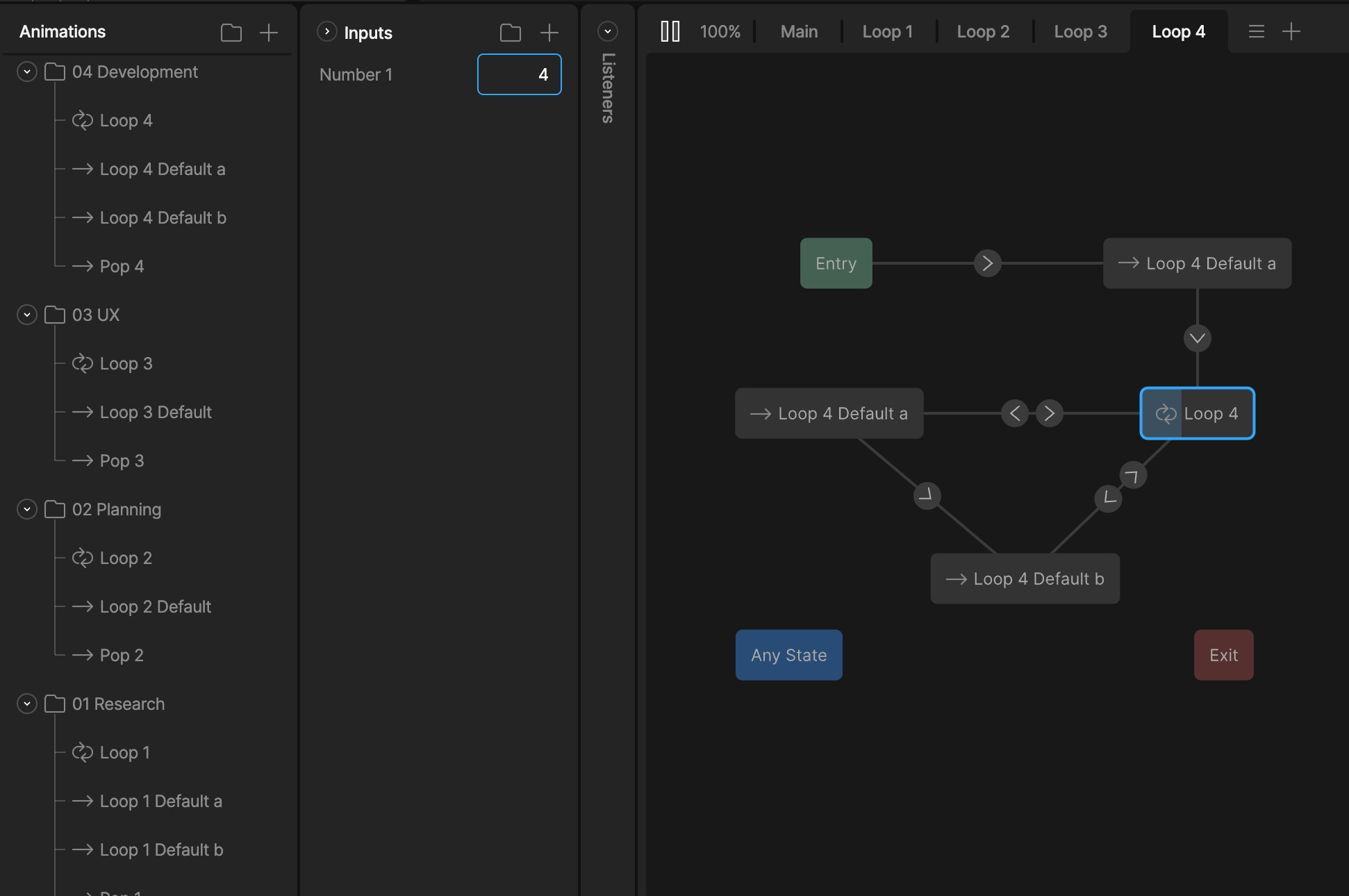Click the Animations panel title

[x=63, y=31]
